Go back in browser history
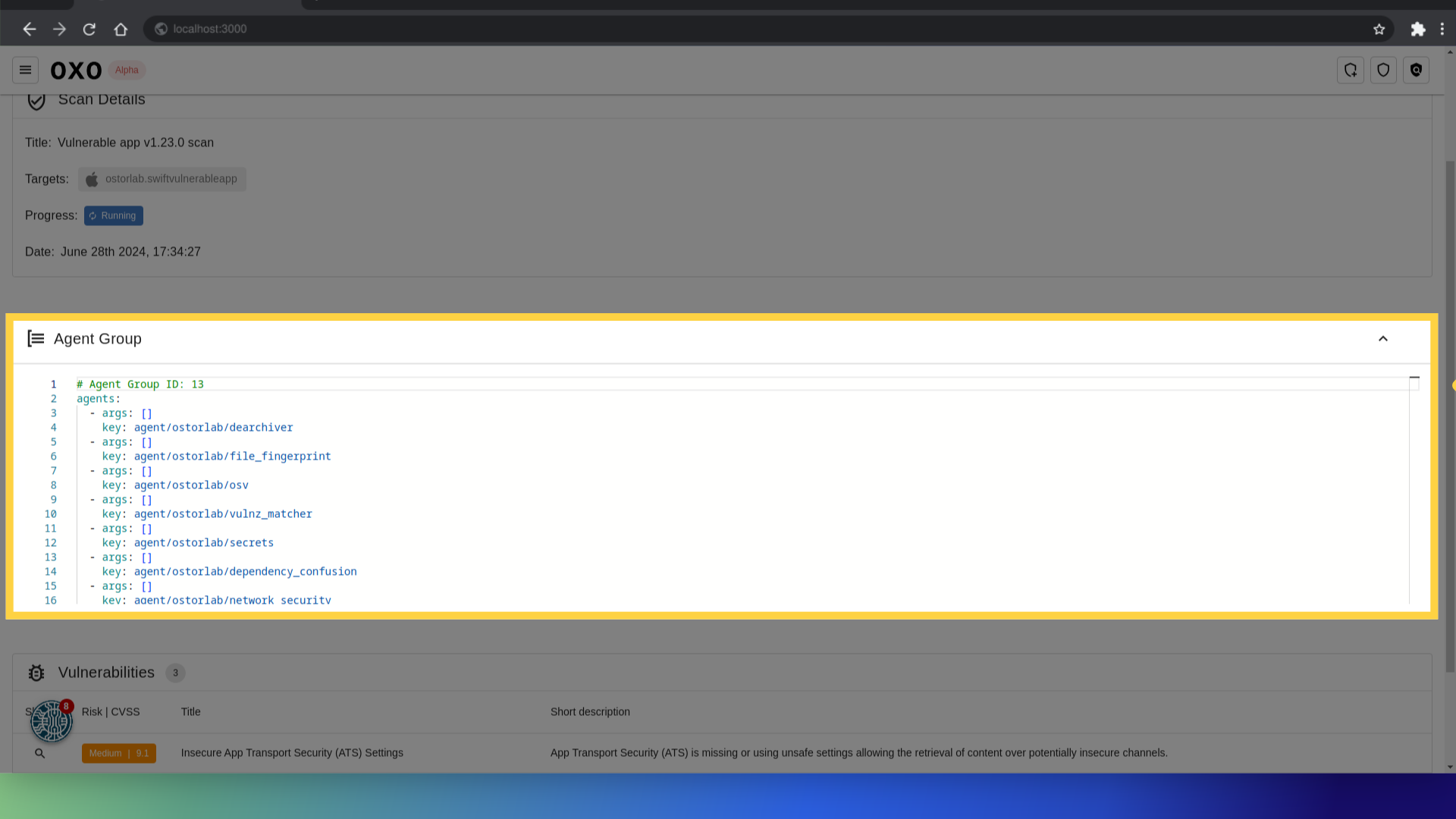Screen dimensions: 1456x819 pos(29,29)
